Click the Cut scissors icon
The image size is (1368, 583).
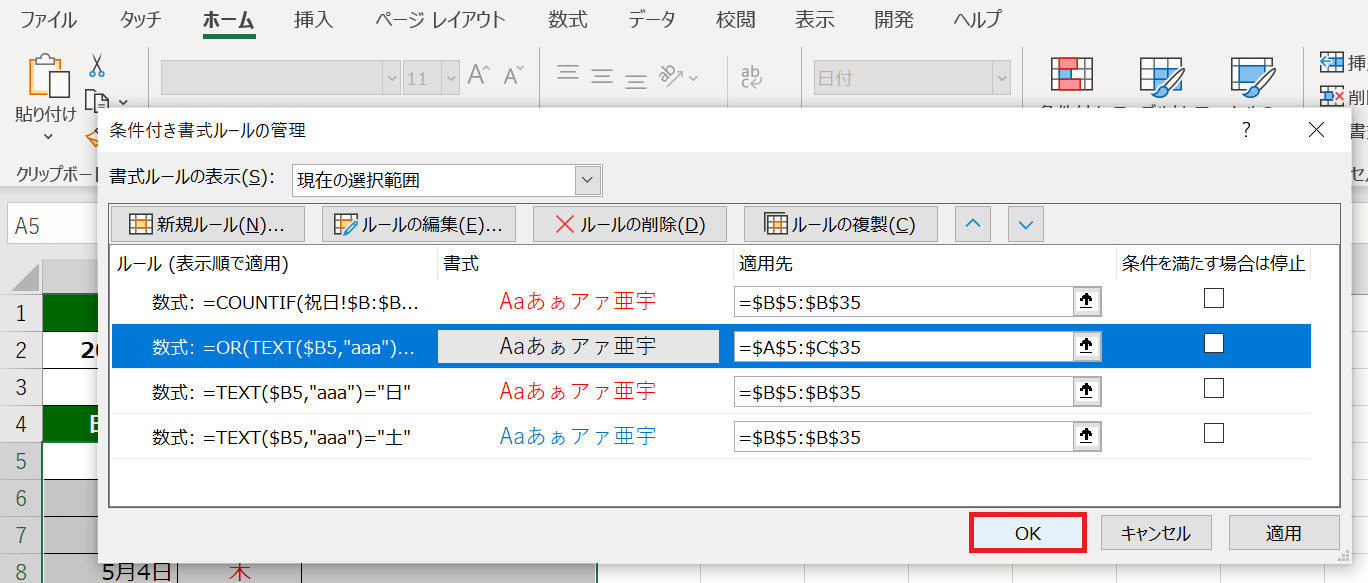(97, 66)
